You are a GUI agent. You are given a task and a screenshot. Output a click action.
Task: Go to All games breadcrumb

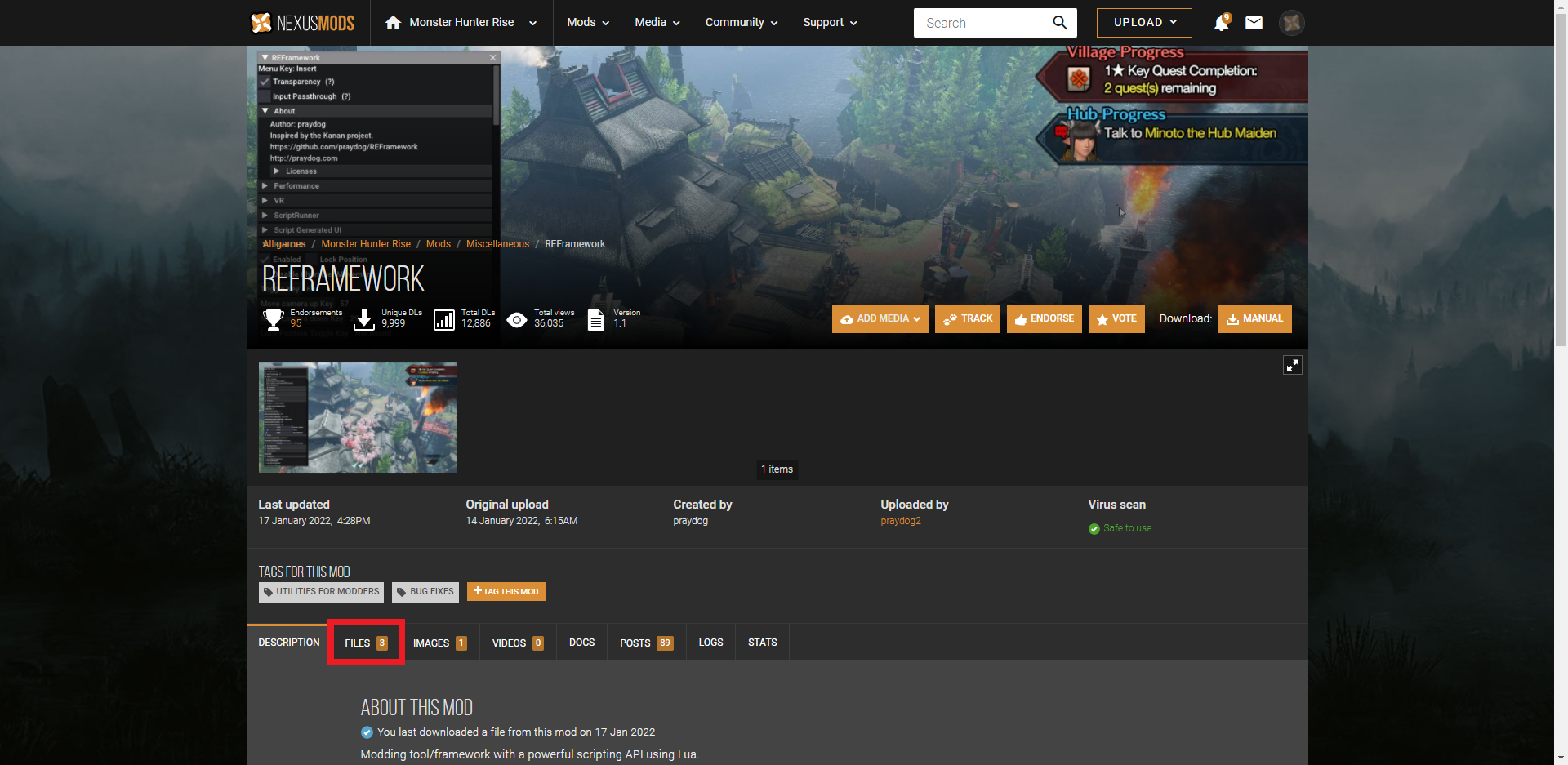[284, 244]
